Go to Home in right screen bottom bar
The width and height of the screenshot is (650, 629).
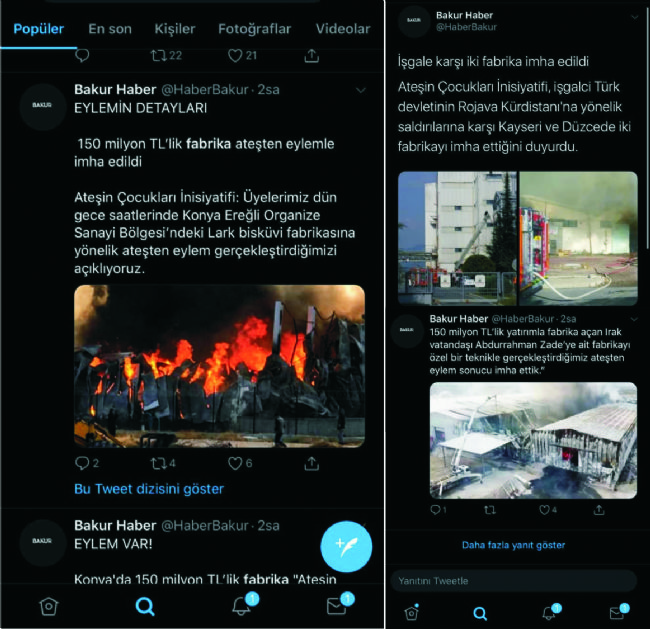point(411,612)
